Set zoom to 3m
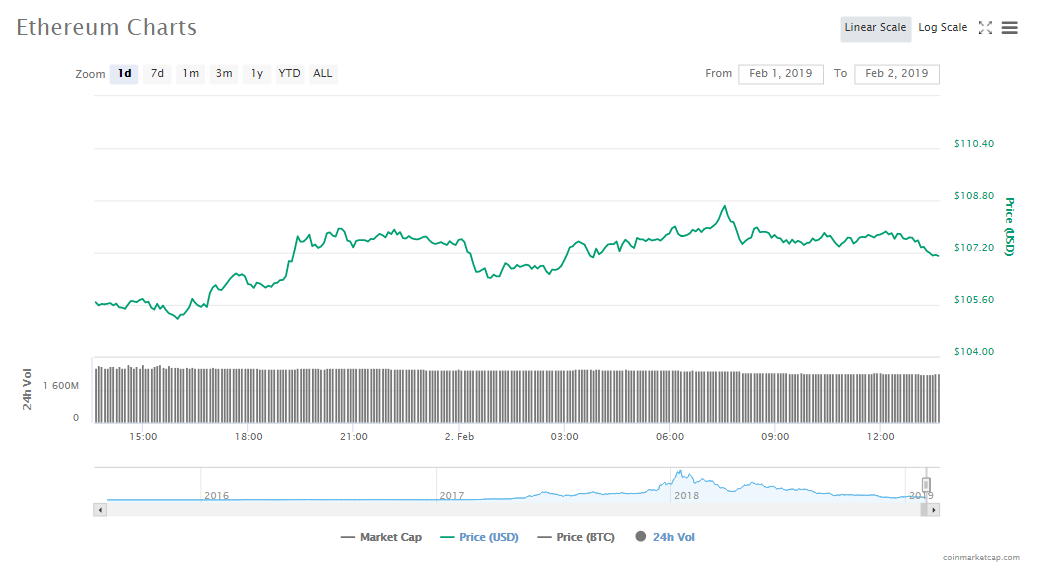 click(x=224, y=73)
